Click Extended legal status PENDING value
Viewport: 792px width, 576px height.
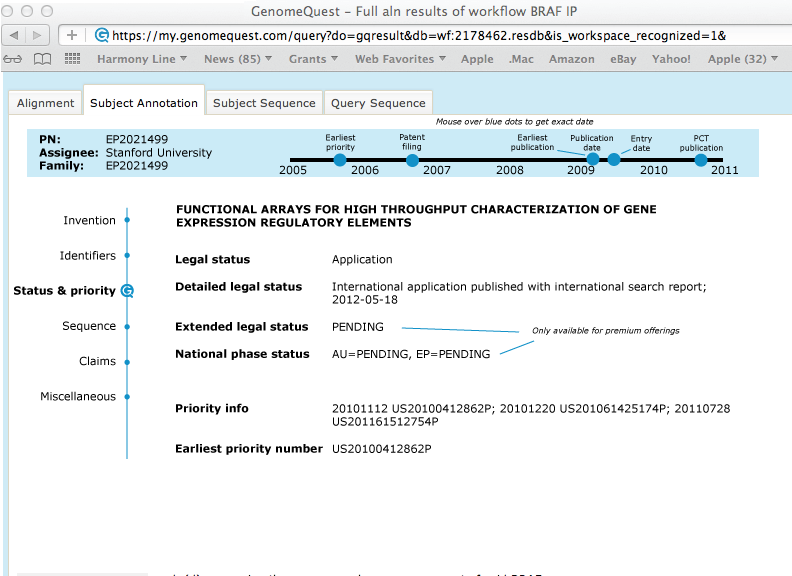point(358,327)
